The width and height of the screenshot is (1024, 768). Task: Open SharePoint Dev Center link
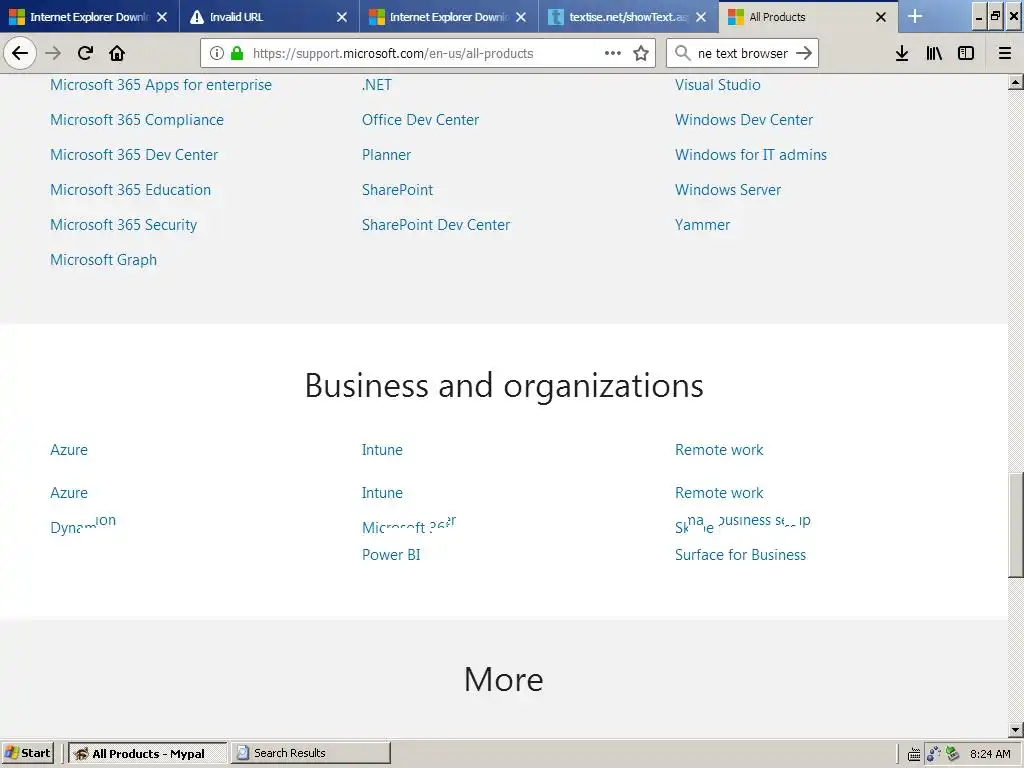(x=436, y=225)
